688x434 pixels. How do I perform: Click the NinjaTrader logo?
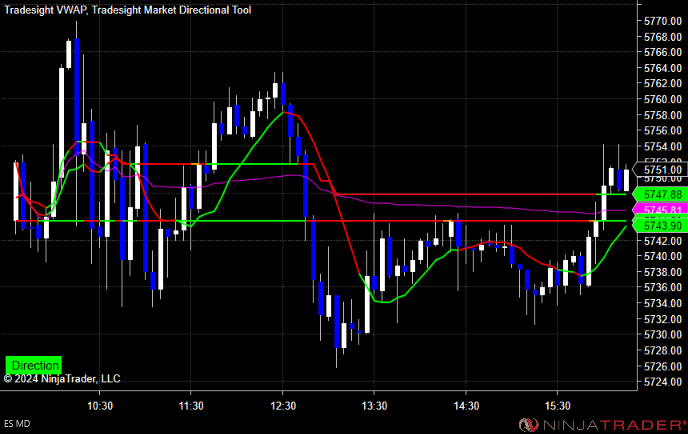tap(602, 424)
